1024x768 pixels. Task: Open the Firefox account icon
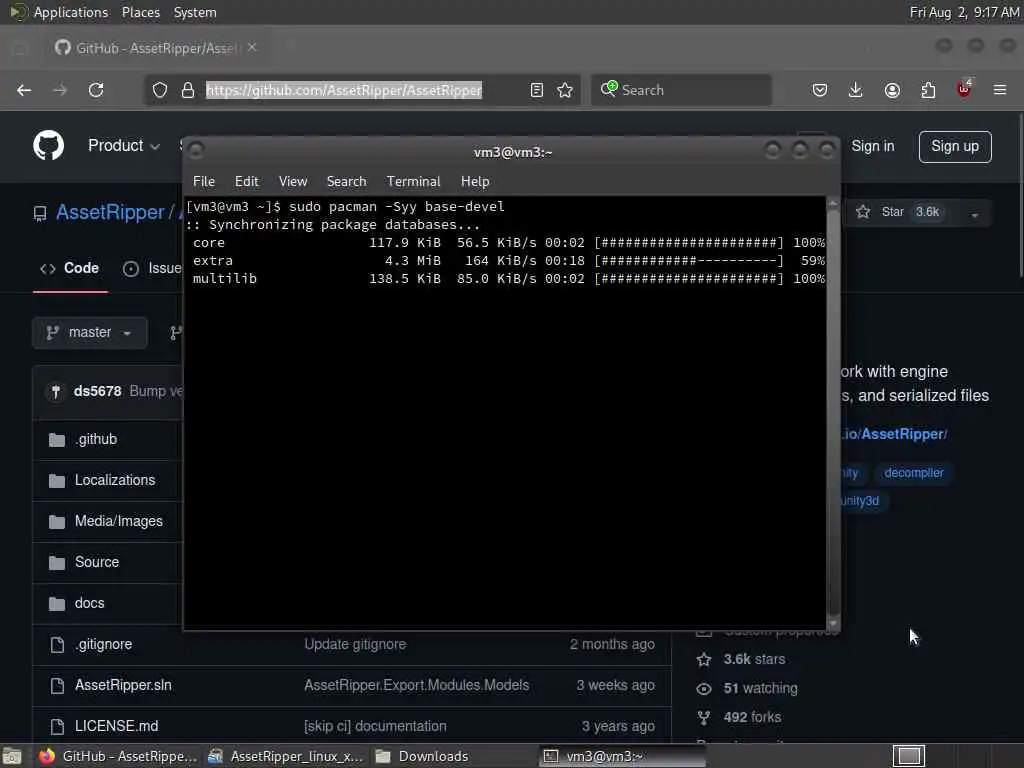[x=892, y=90]
